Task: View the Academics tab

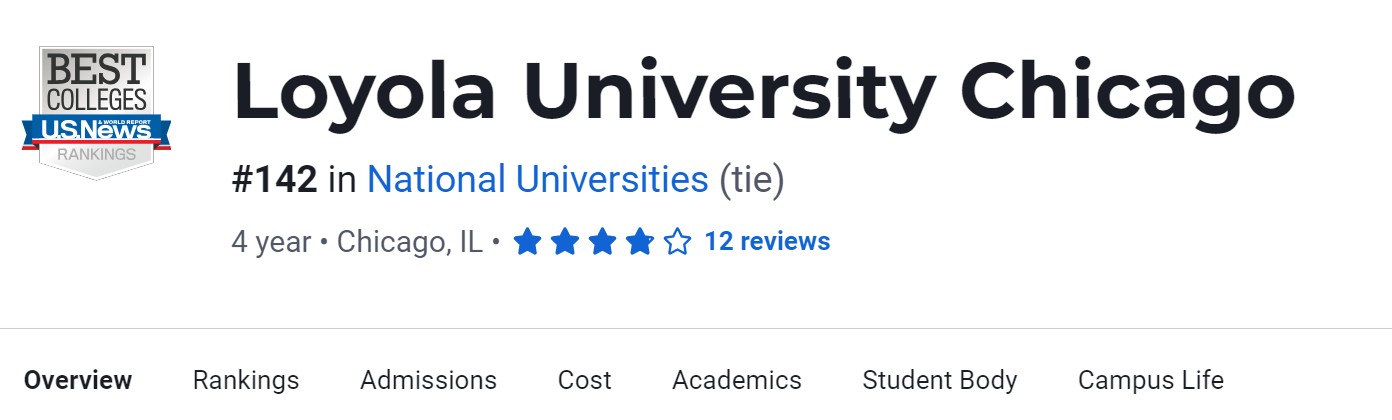Action: [x=737, y=380]
